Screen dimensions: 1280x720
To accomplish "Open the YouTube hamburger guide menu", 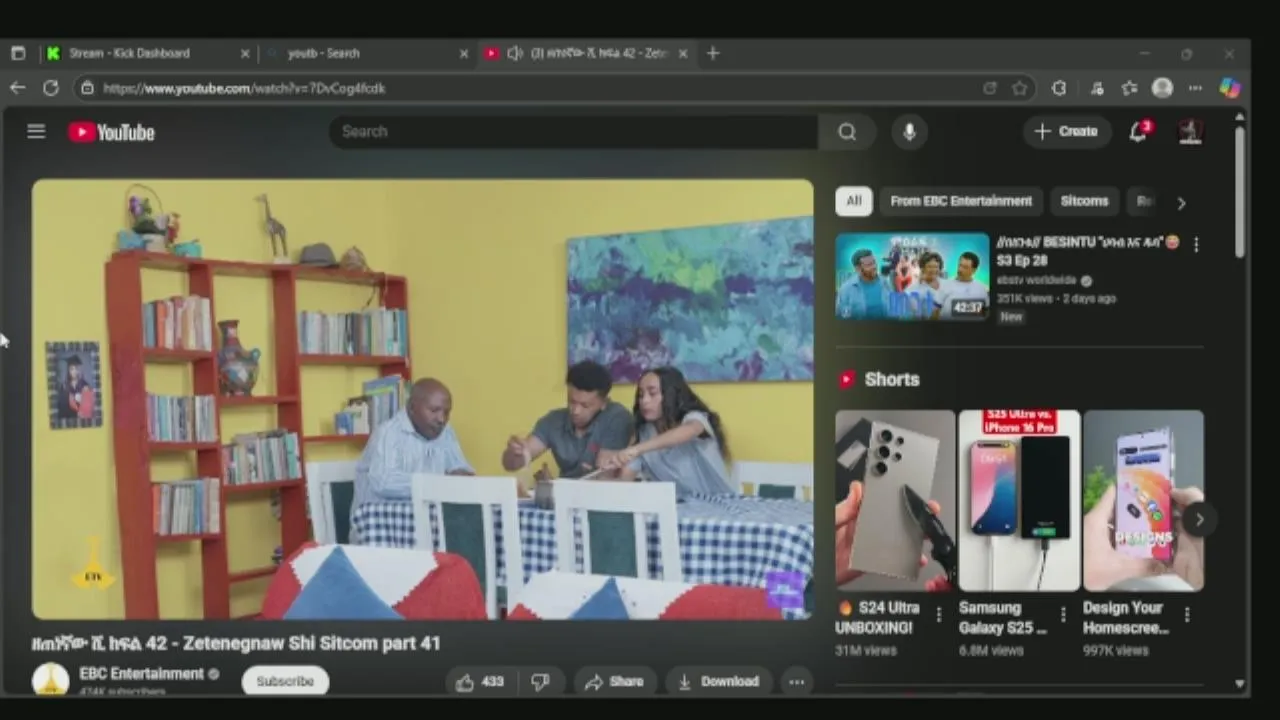I will (36, 131).
